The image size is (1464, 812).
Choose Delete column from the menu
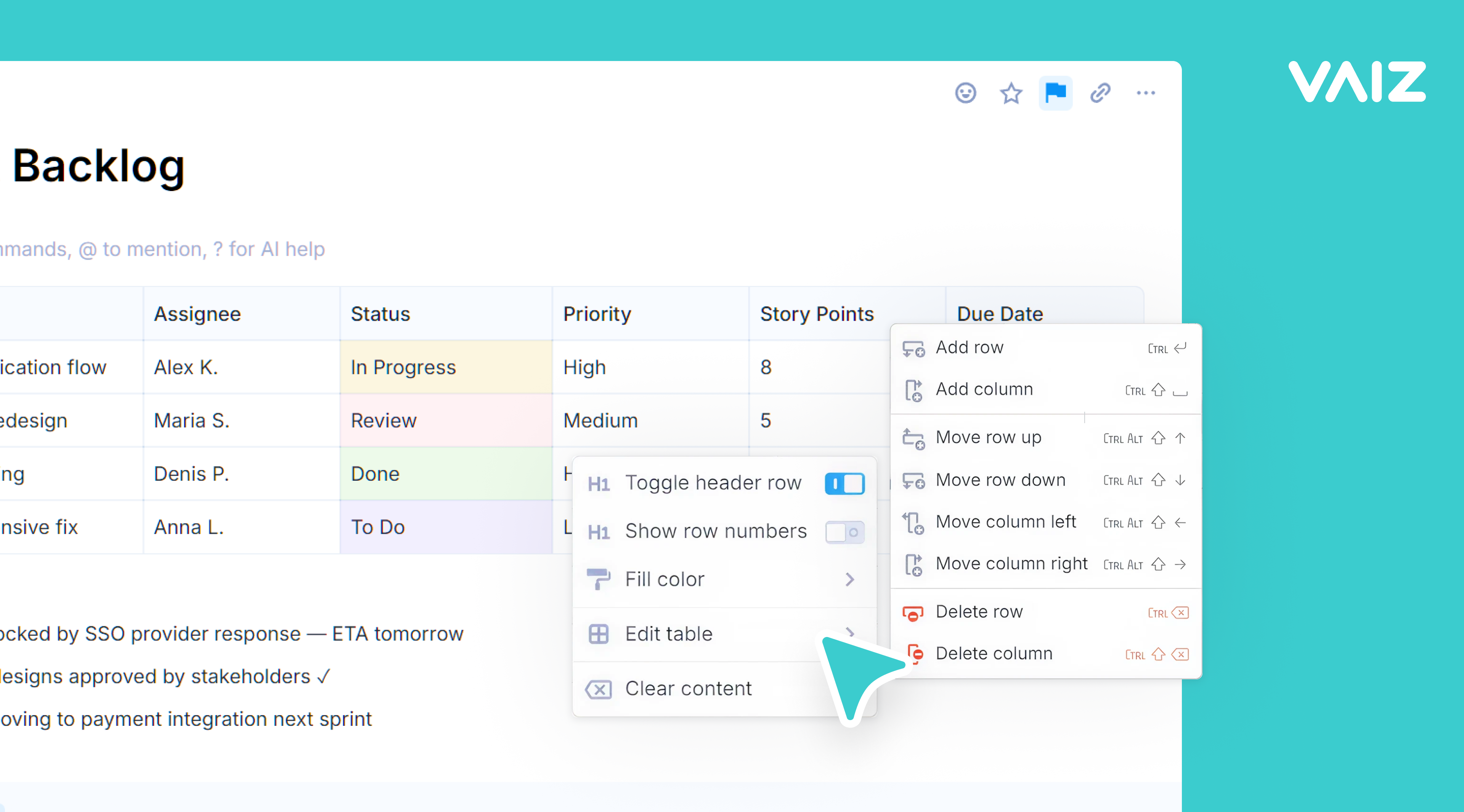click(x=994, y=653)
